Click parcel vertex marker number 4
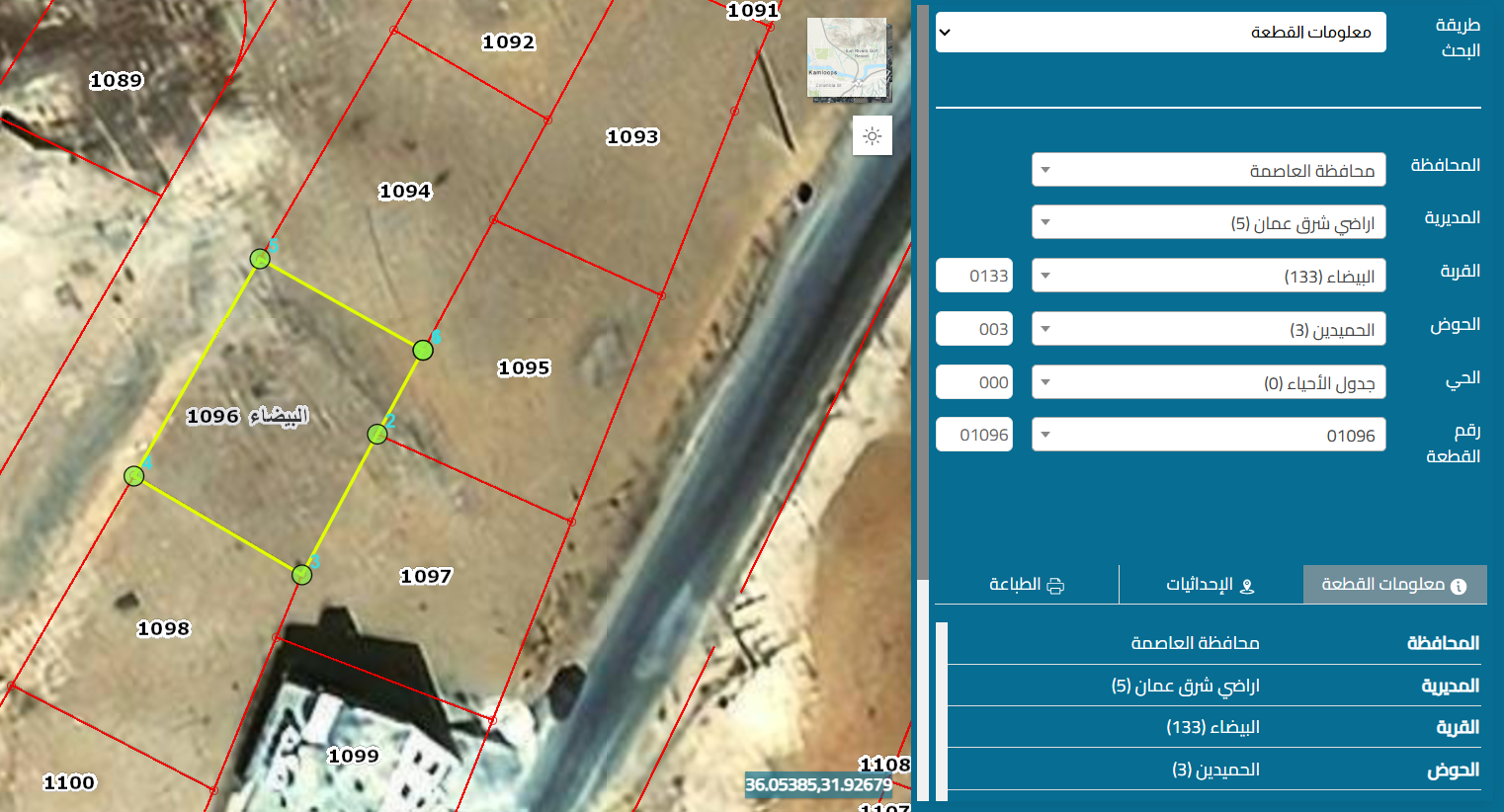The image size is (1504, 812). 134,476
